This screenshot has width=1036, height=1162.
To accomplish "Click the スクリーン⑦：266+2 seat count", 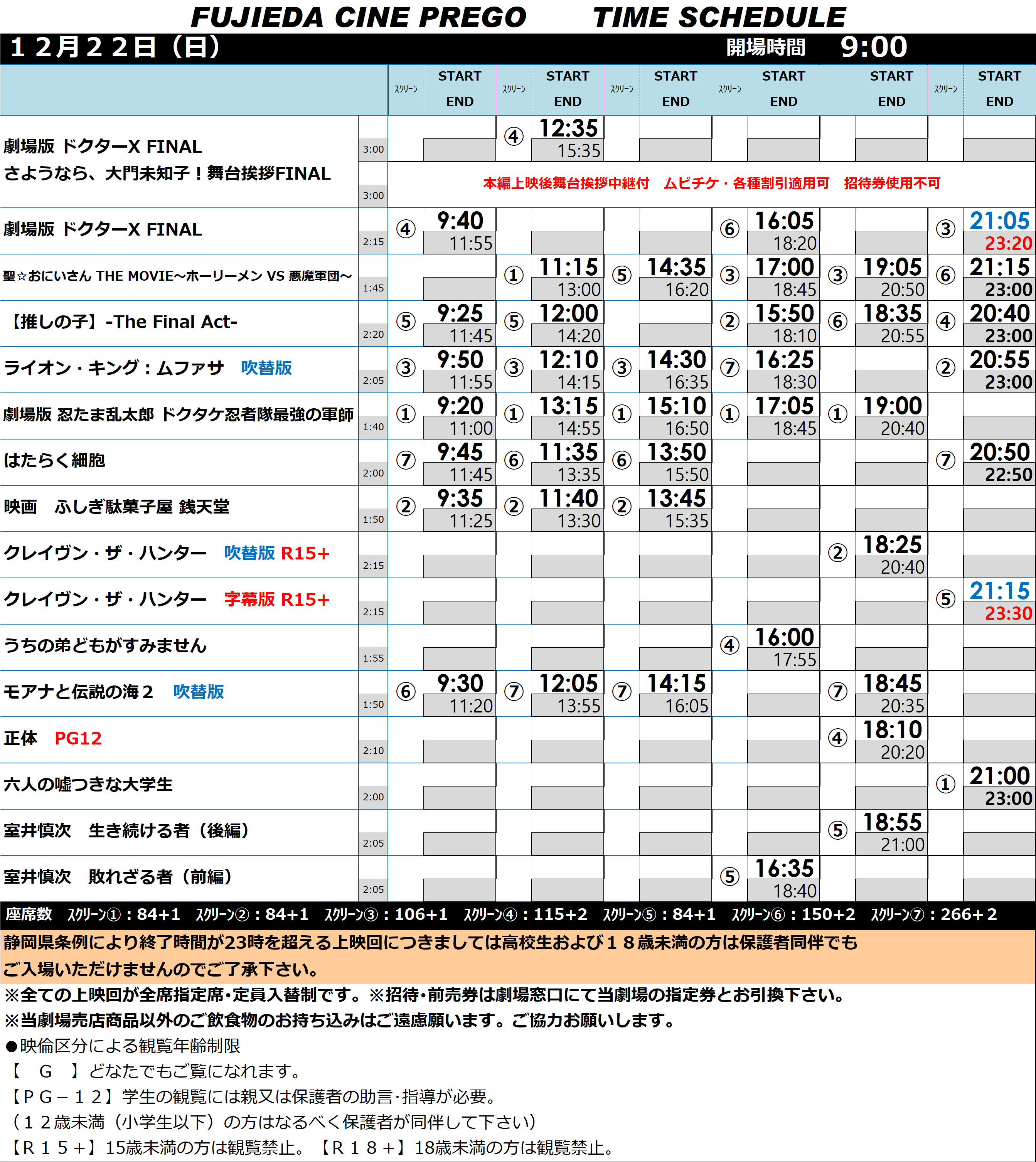I will click(934, 914).
